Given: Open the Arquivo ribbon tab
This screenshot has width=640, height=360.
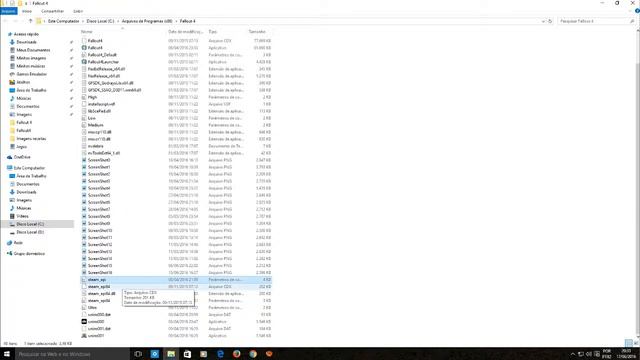Looking at the screenshot, I should tap(9, 11).
